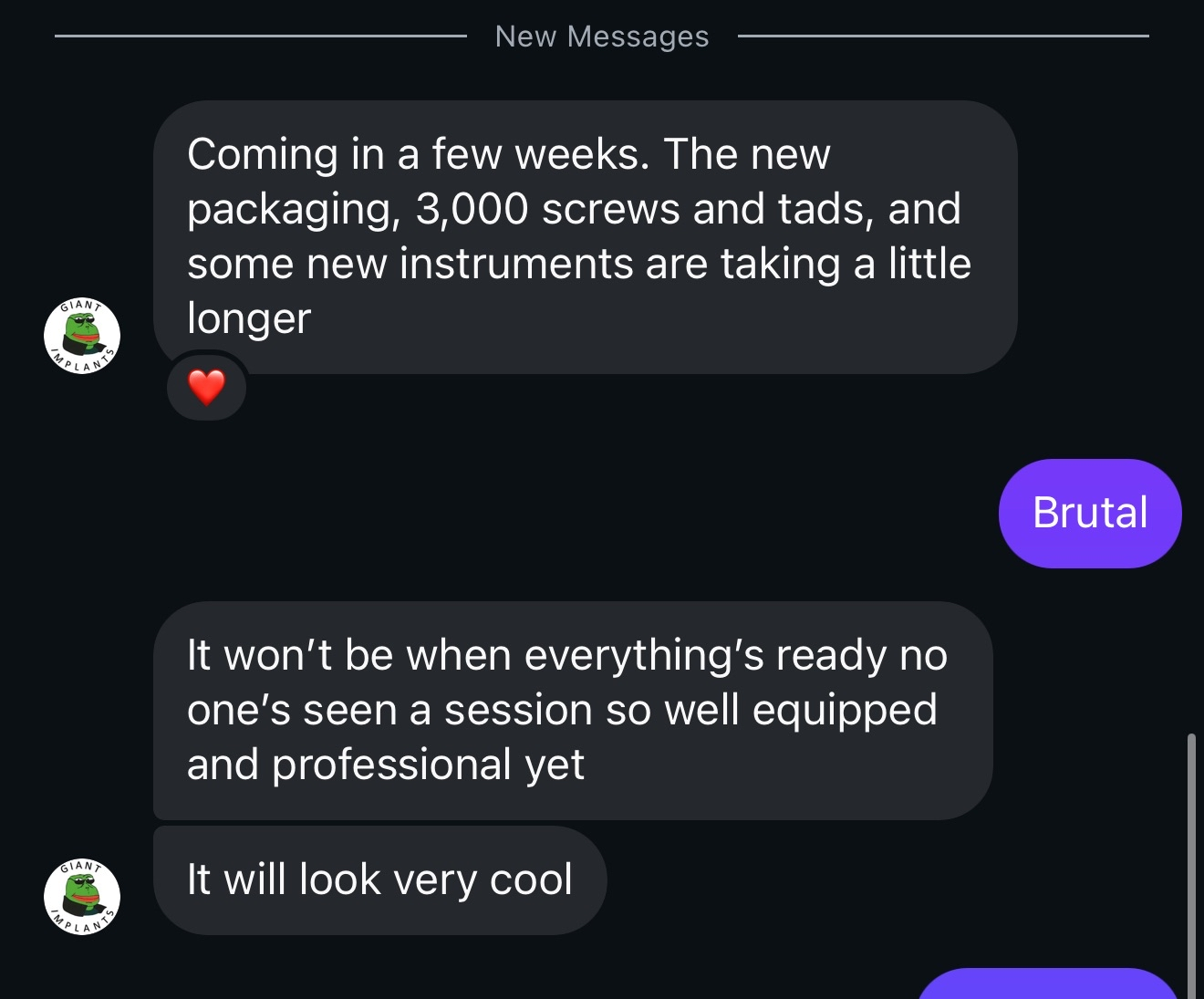Click the partially visible purple bubble at bottom
1204x999 pixels.
pyautogui.click(x=1049, y=984)
